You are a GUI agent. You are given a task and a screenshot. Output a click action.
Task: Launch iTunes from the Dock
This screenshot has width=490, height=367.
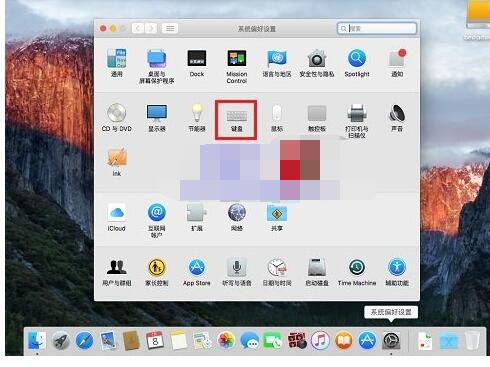coord(320,341)
